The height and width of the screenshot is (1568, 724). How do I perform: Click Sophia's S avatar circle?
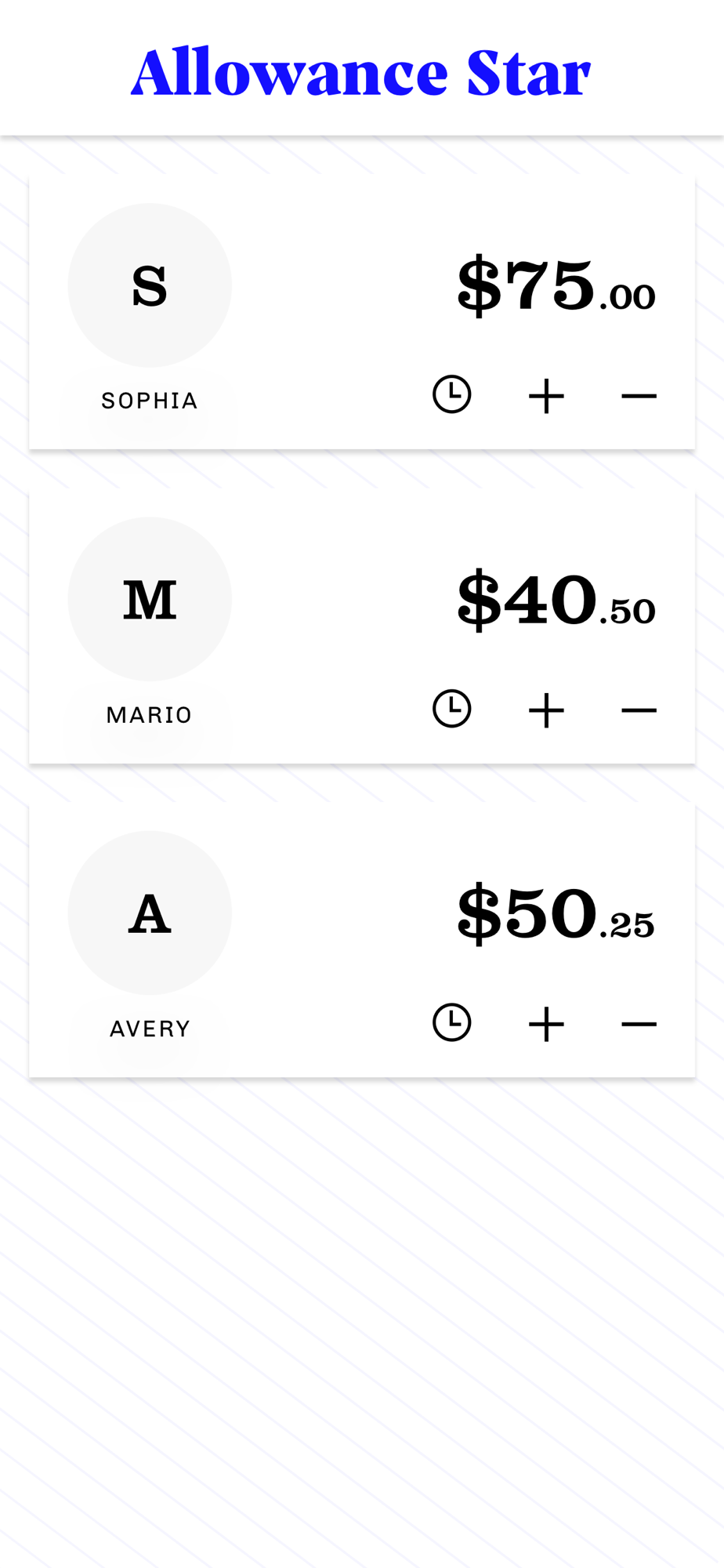pos(150,285)
